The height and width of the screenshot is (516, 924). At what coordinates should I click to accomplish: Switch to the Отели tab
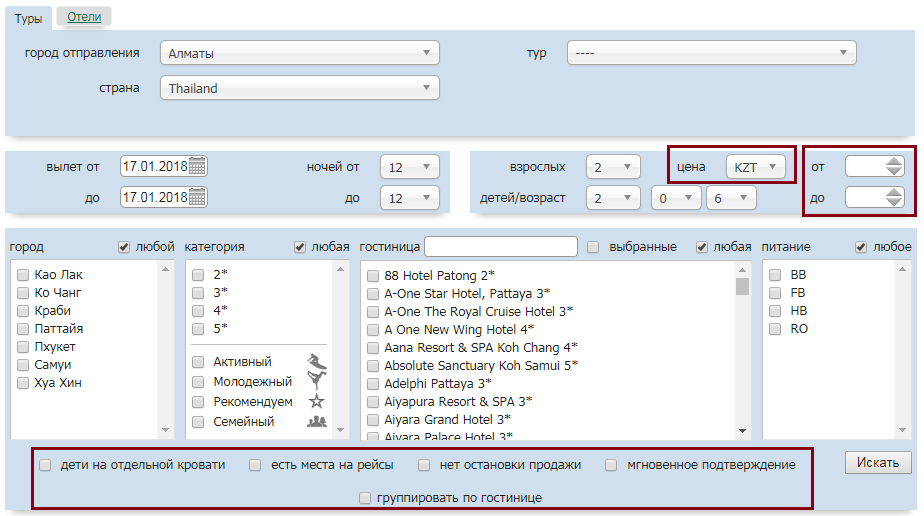pos(84,16)
